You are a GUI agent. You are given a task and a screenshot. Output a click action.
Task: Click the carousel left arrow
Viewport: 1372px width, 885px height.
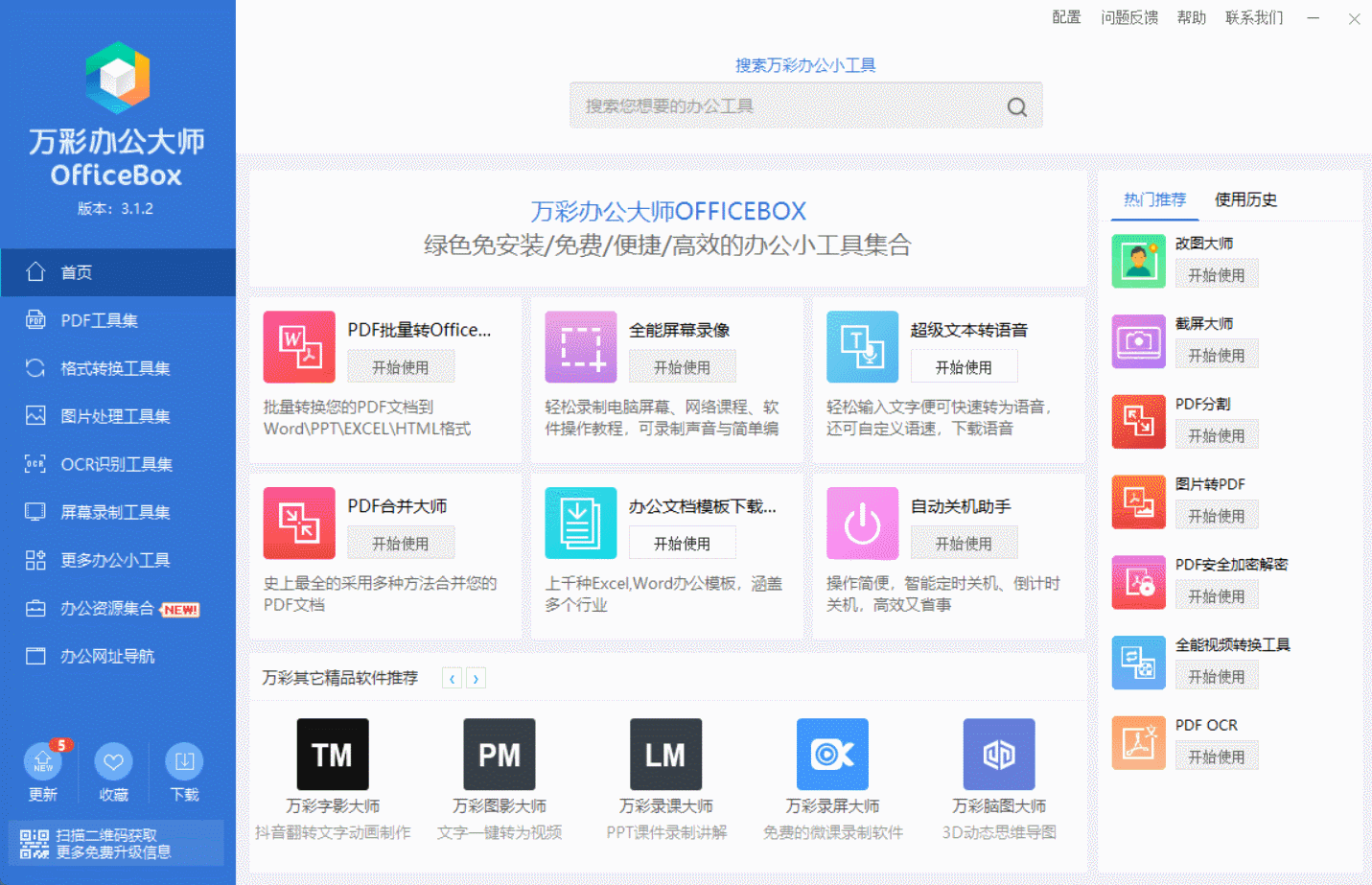pyautogui.click(x=451, y=678)
